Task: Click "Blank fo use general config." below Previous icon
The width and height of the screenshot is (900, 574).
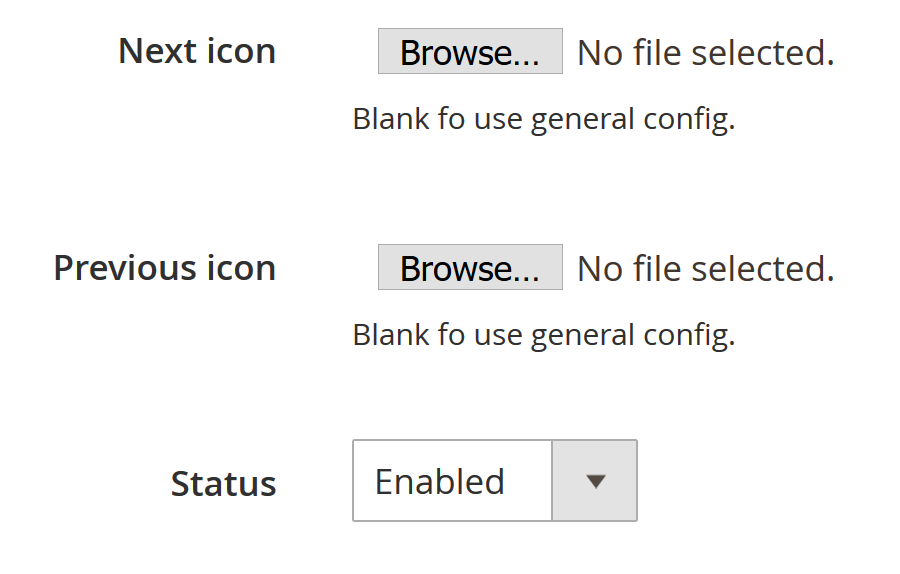Action: coord(543,335)
